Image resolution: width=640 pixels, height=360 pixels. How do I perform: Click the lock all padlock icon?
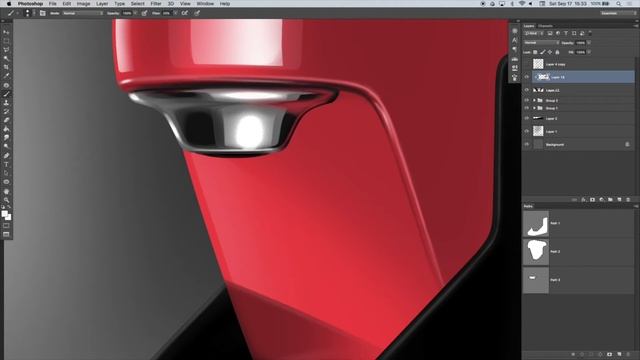(x=557, y=52)
